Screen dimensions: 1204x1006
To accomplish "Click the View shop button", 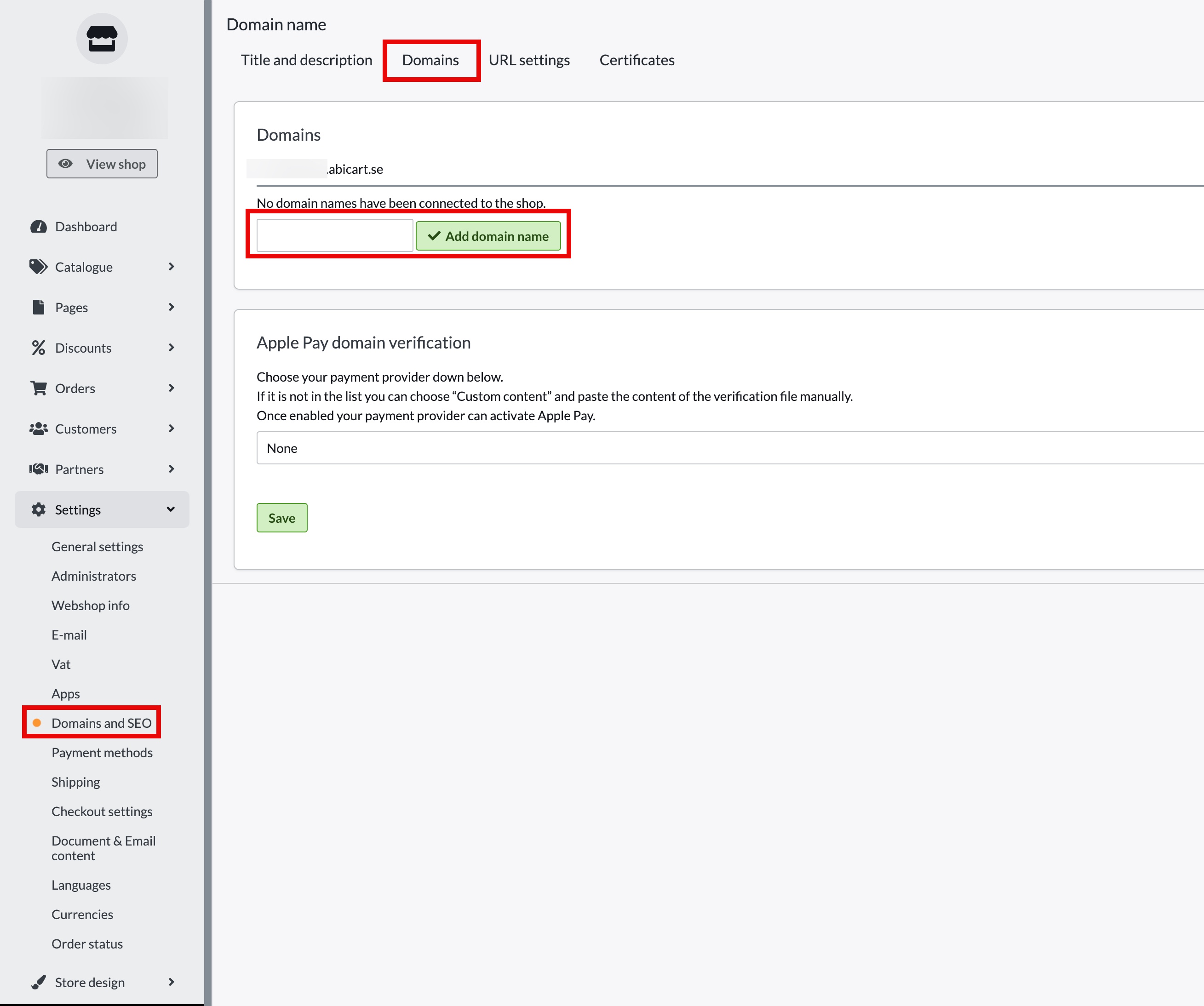I will 102,164.
